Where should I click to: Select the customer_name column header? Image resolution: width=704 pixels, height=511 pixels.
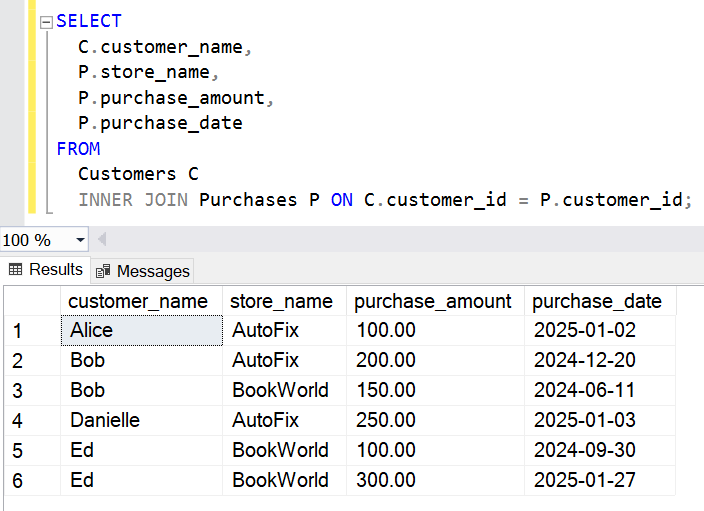(137, 301)
